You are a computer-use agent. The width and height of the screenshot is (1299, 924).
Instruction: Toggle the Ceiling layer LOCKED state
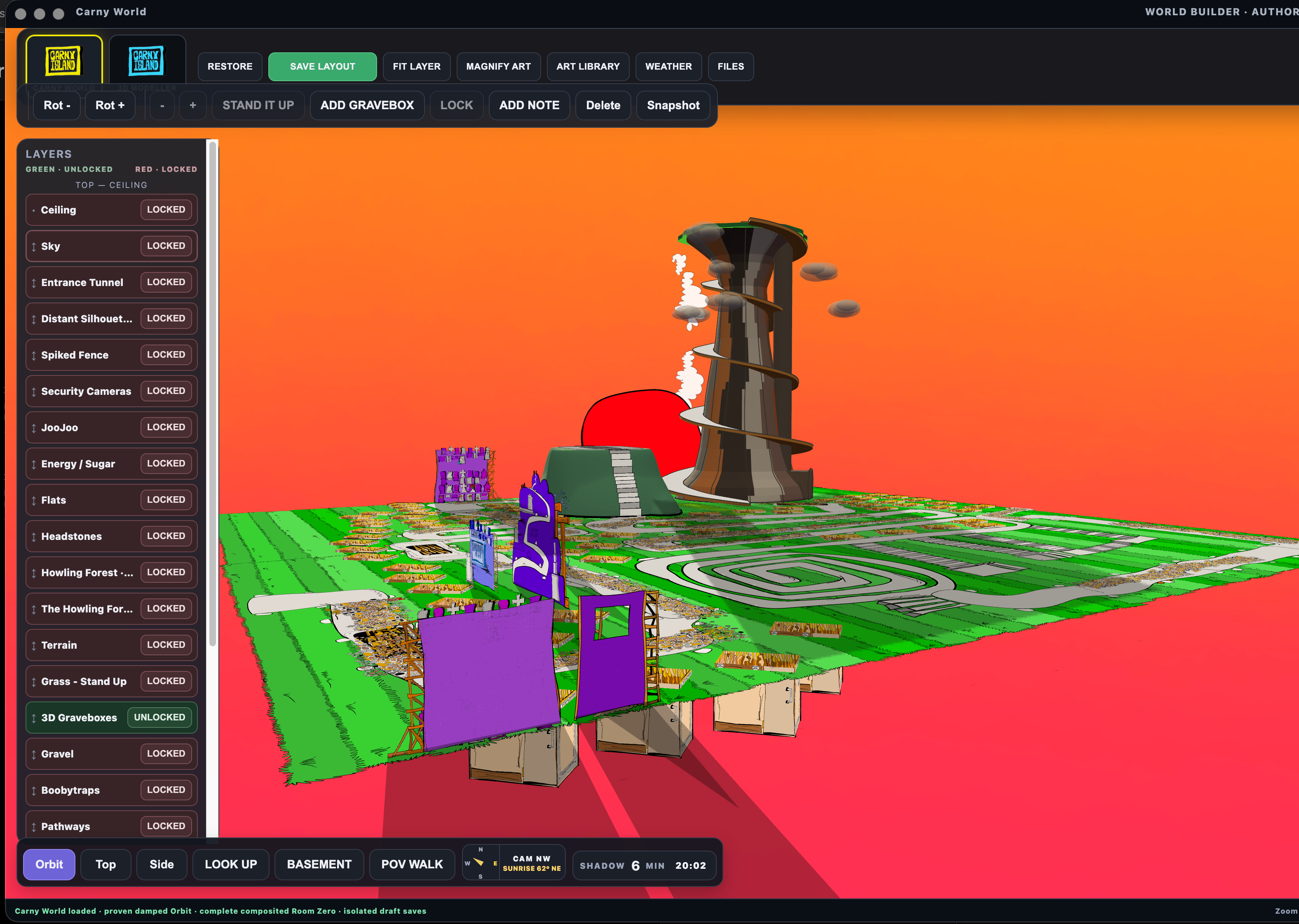(166, 209)
